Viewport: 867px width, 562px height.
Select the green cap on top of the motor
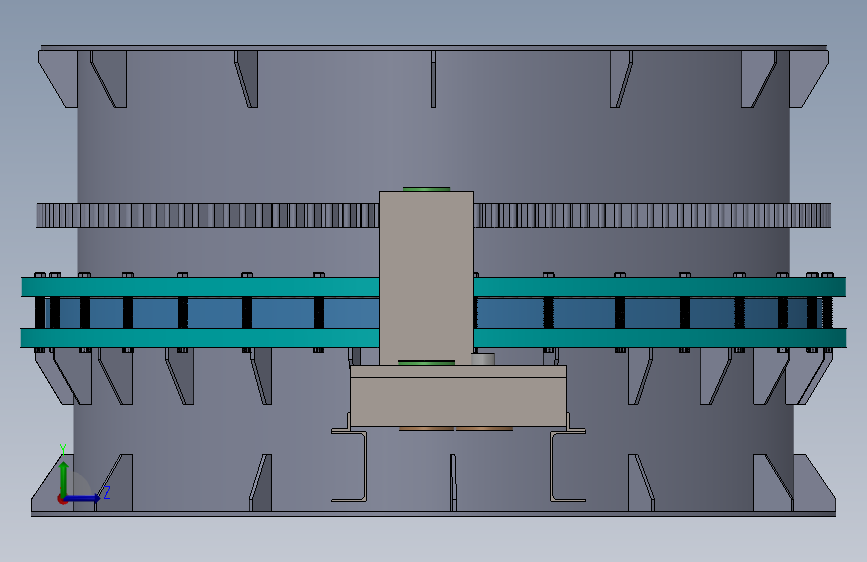pos(426,189)
